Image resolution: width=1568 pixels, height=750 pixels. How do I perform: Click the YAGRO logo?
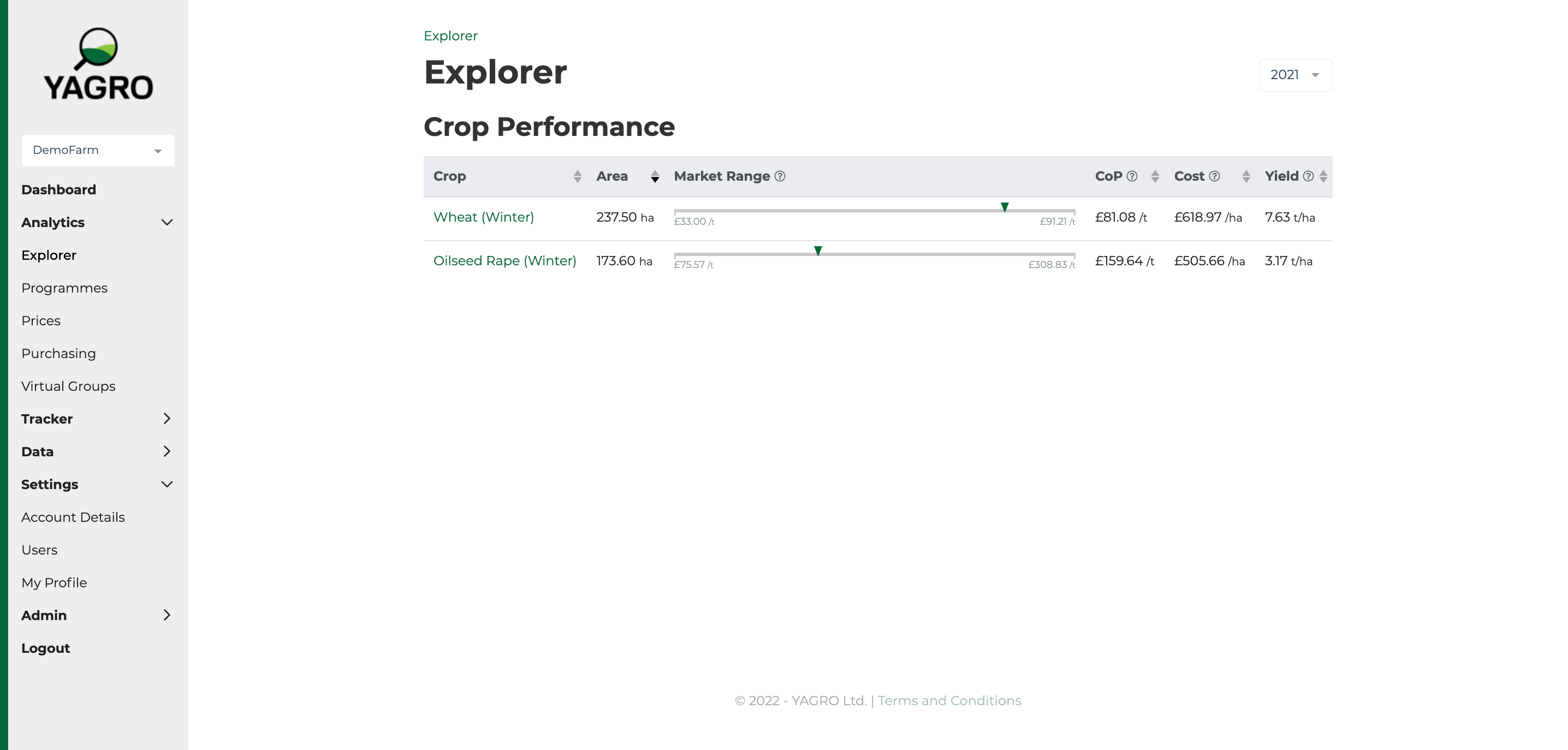98,64
